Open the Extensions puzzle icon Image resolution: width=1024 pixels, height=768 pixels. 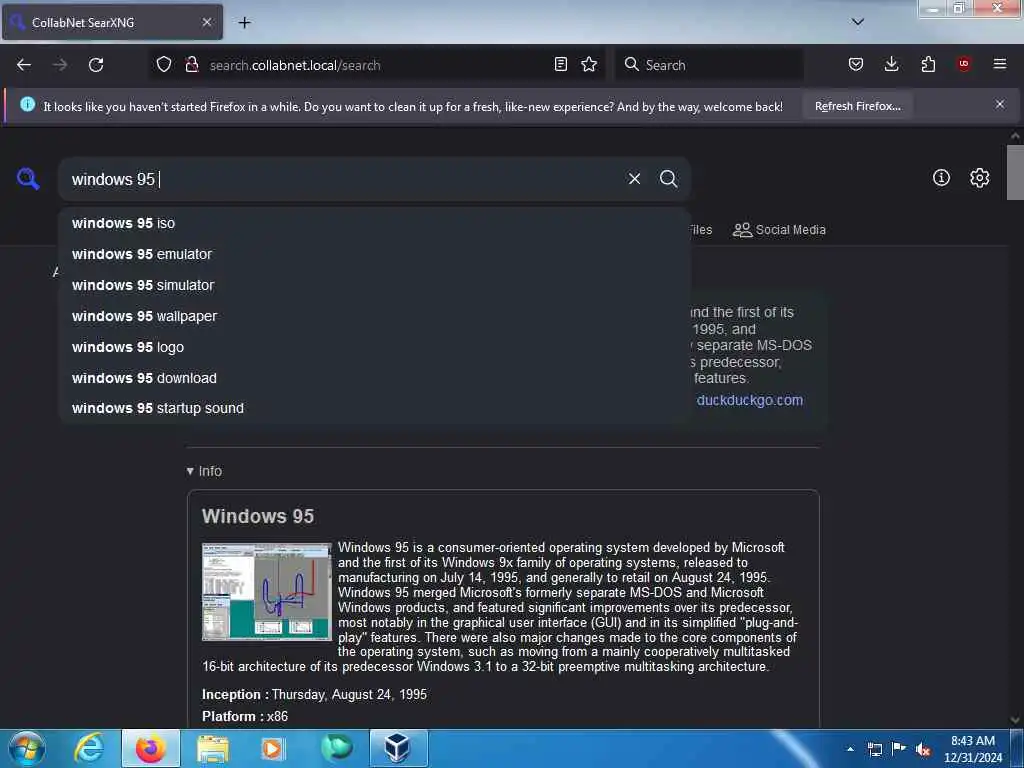tap(928, 65)
